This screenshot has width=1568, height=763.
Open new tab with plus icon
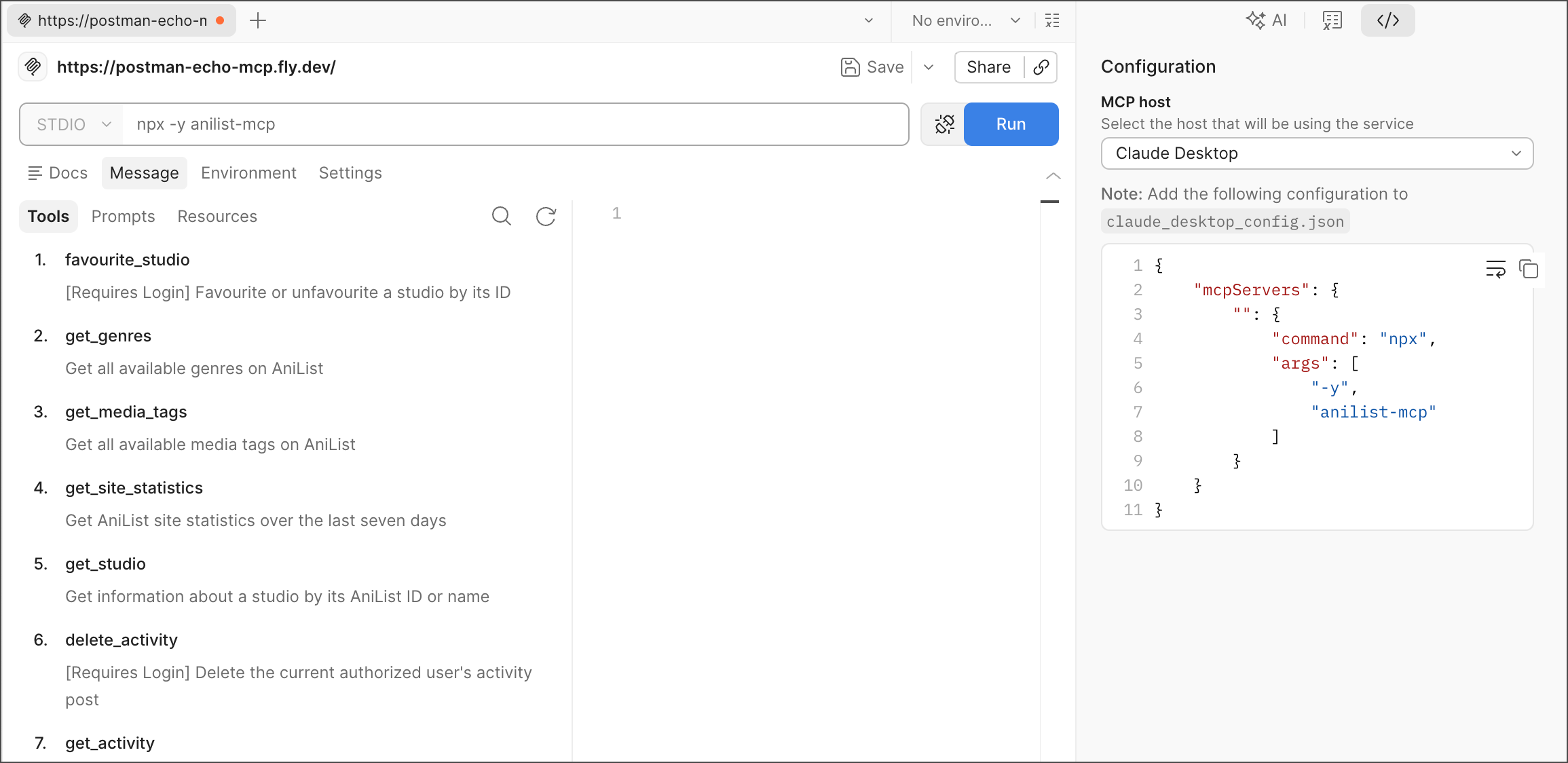click(x=258, y=20)
